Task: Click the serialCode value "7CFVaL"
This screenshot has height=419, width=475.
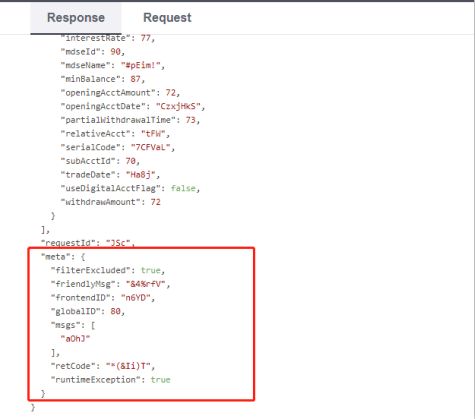Action: (151, 147)
